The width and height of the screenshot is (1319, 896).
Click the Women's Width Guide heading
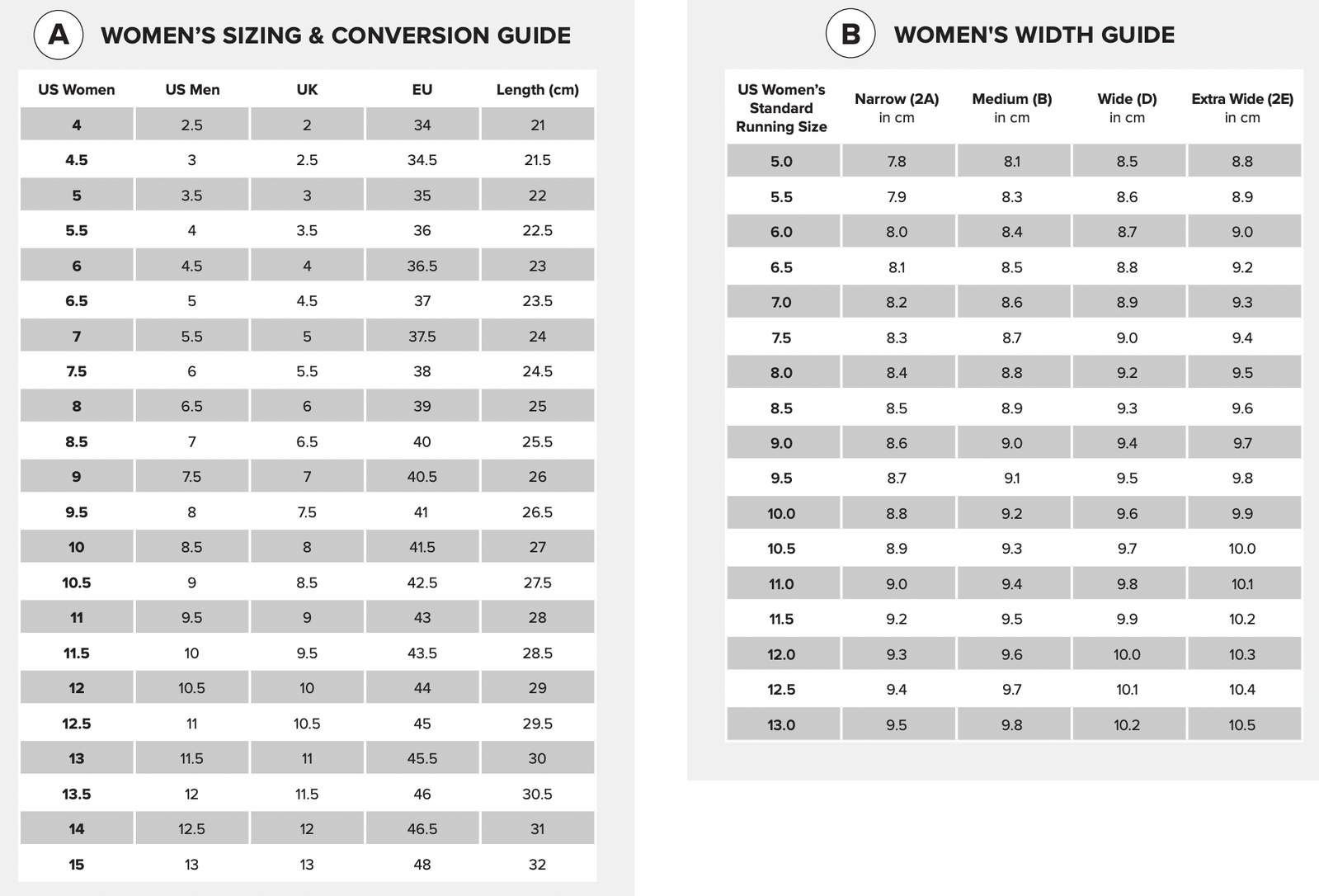pyautogui.click(x=1034, y=35)
